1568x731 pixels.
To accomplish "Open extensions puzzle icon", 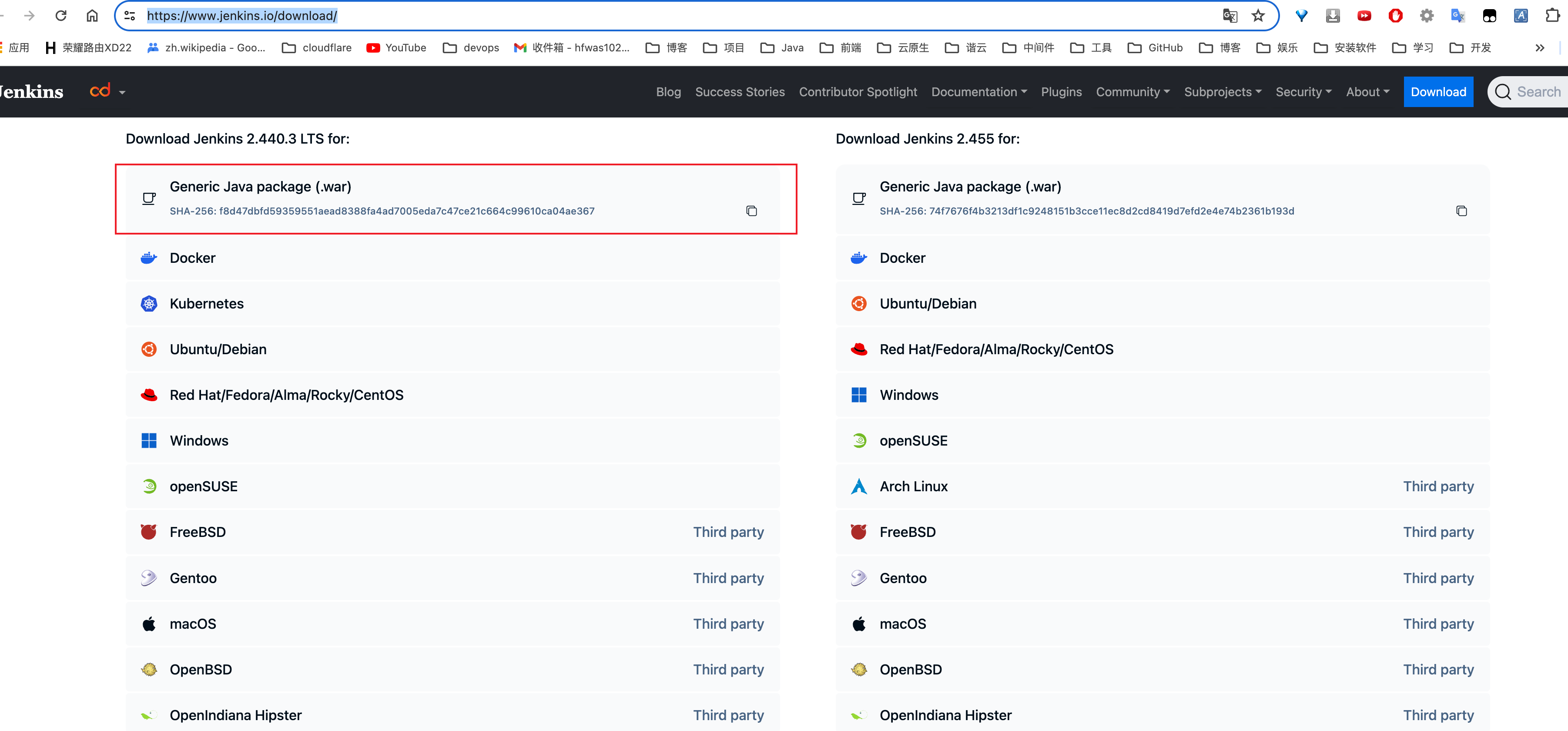I will pos(1552,16).
